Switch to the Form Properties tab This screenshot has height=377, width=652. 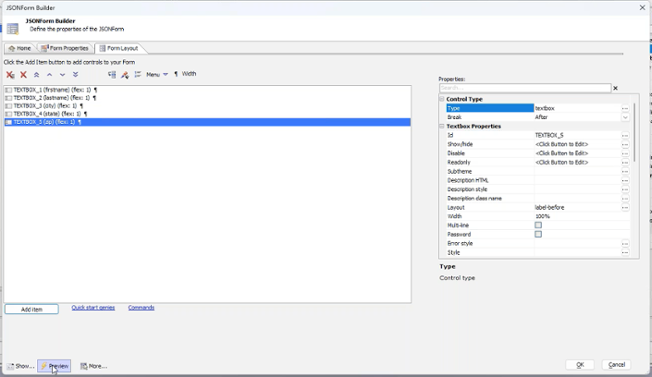pos(65,48)
